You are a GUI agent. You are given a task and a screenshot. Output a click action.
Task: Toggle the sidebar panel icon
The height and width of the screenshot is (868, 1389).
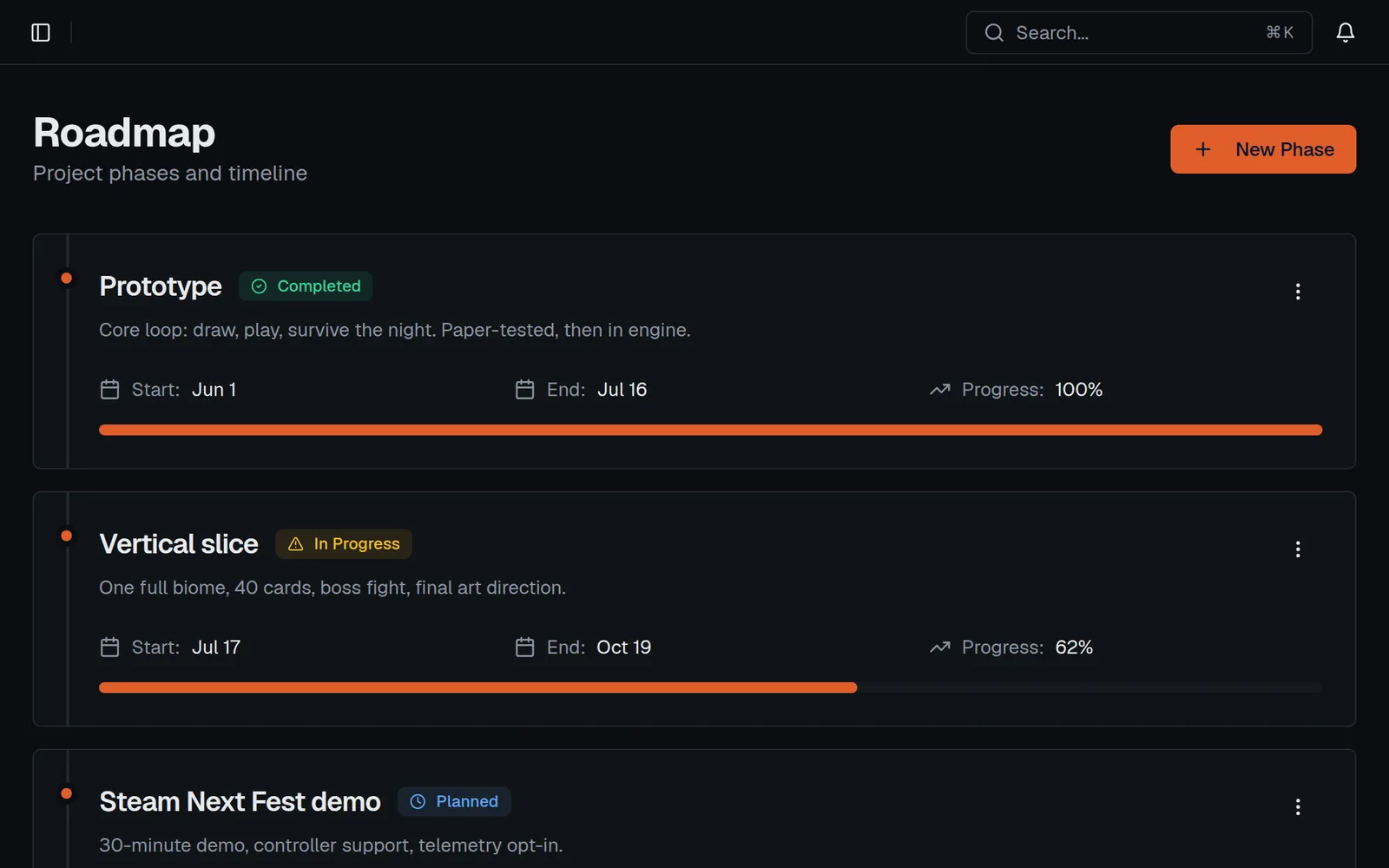(41, 33)
